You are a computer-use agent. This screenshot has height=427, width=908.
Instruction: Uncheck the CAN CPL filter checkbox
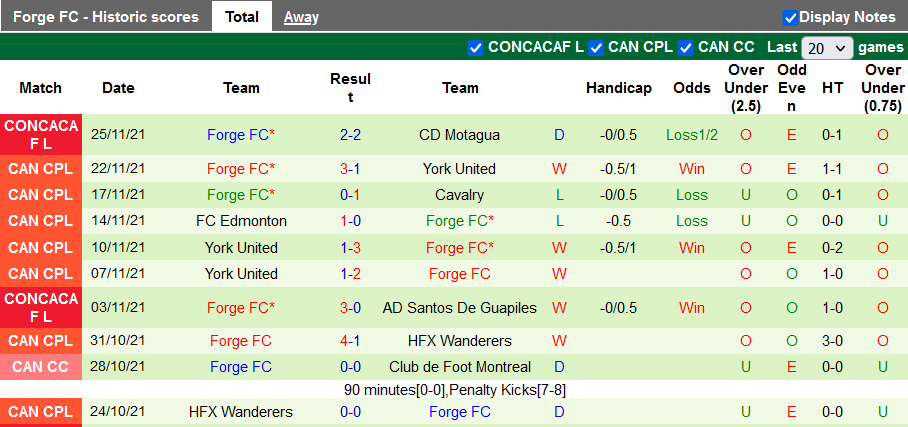click(x=596, y=47)
